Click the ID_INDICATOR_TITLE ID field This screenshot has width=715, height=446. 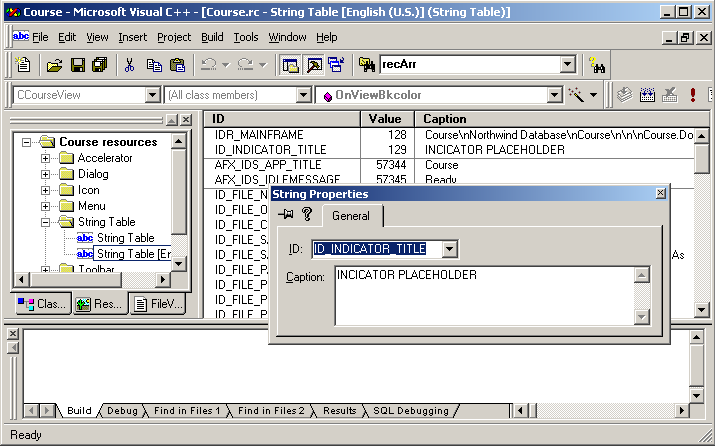377,249
